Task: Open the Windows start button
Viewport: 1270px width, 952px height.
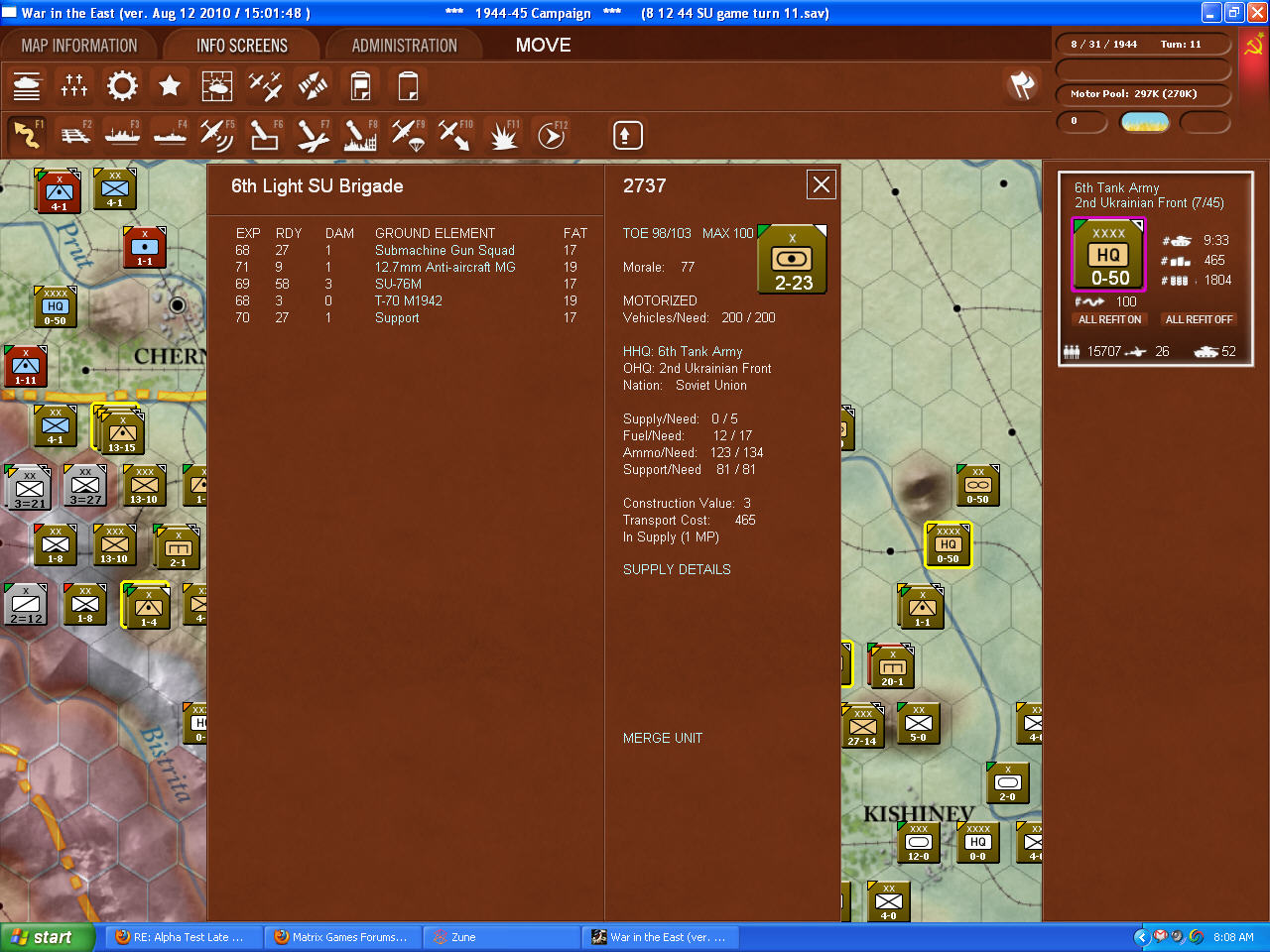Action: [47, 937]
